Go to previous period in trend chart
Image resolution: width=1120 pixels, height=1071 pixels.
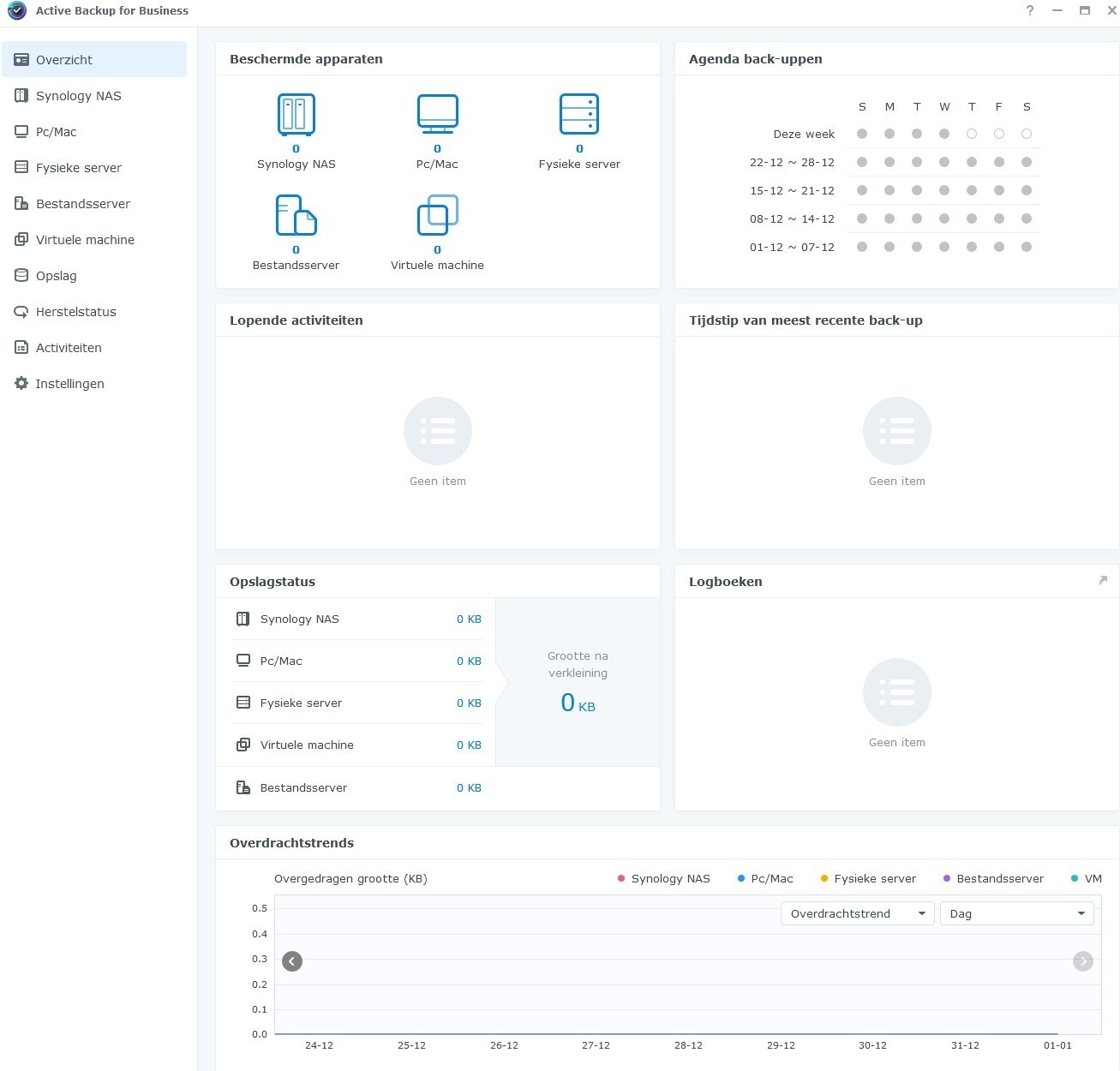[292, 961]
